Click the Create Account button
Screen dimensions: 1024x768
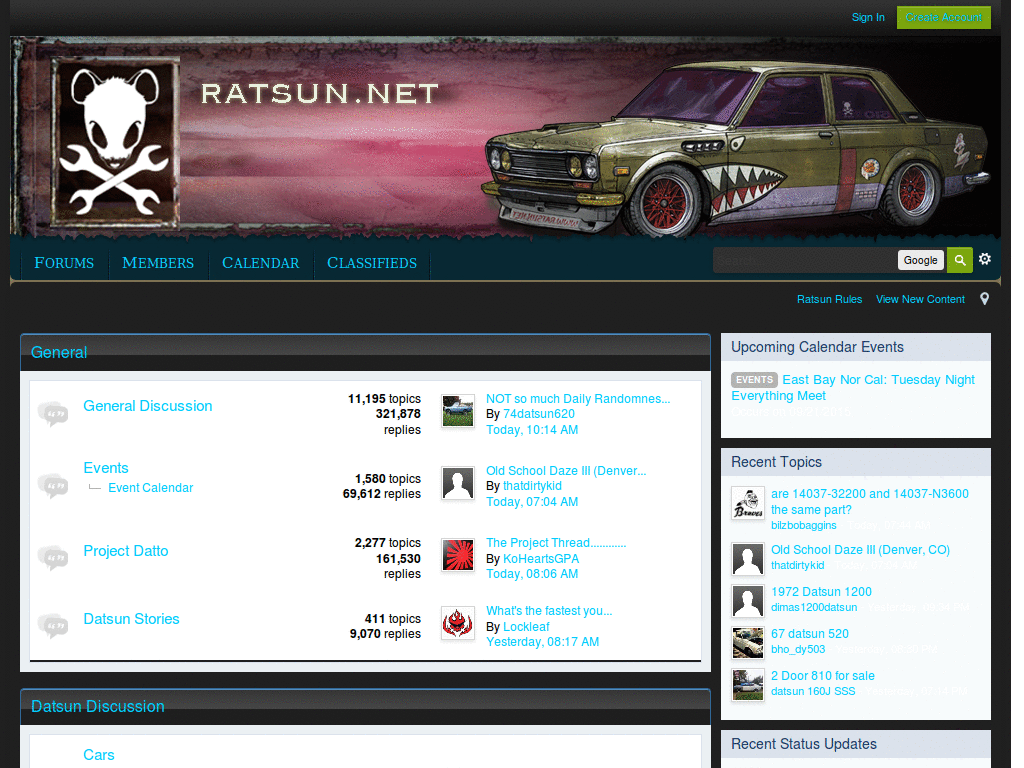click(944, 17)
